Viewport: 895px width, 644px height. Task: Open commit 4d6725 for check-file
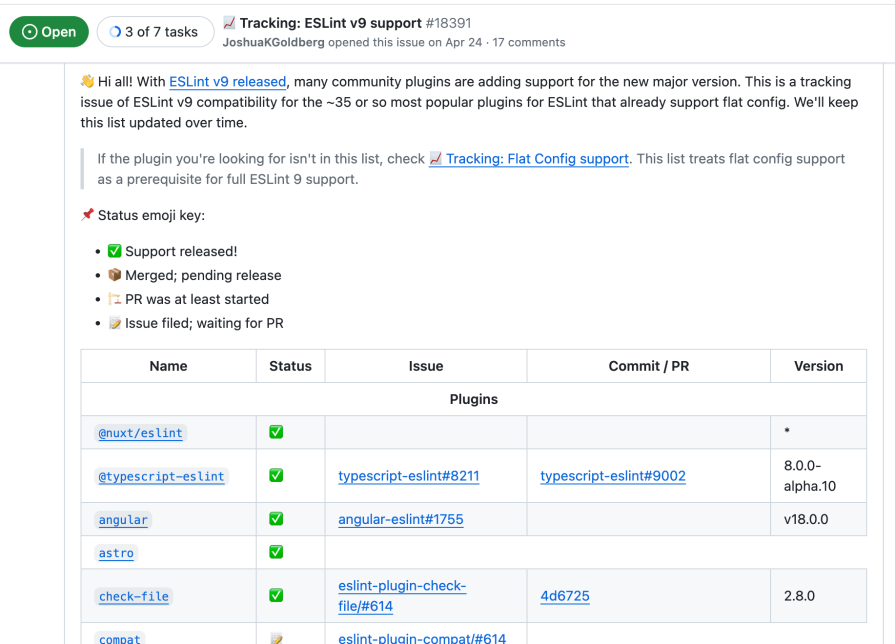click(565, 595)
